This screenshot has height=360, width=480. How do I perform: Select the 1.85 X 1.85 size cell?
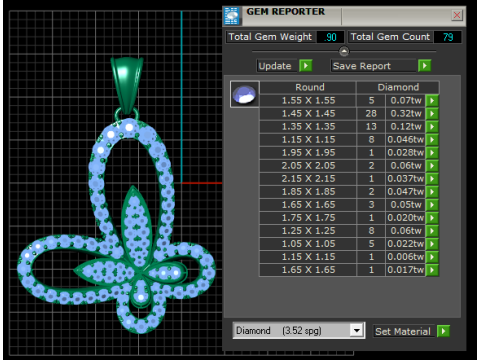point(308,191)
